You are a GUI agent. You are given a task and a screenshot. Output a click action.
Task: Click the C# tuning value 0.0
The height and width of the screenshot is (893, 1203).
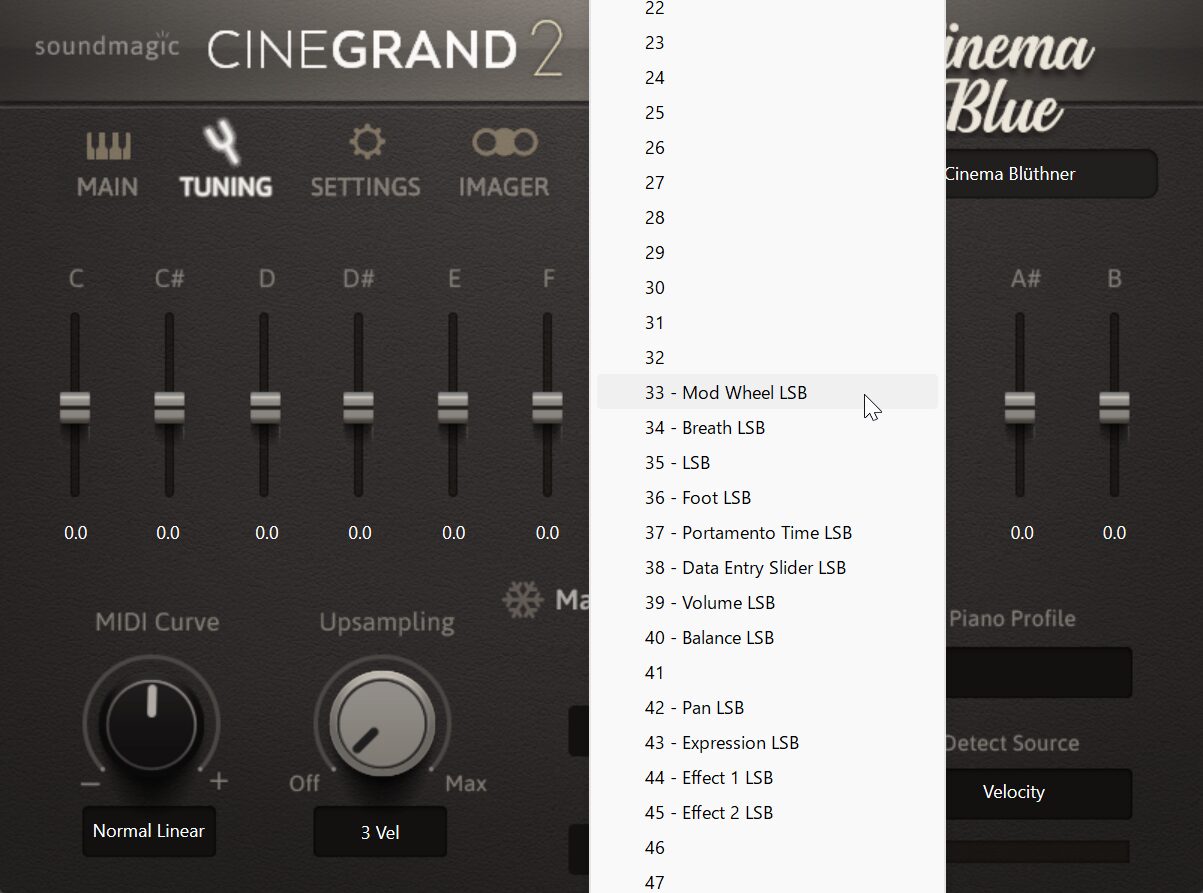(x=168, y=533)
